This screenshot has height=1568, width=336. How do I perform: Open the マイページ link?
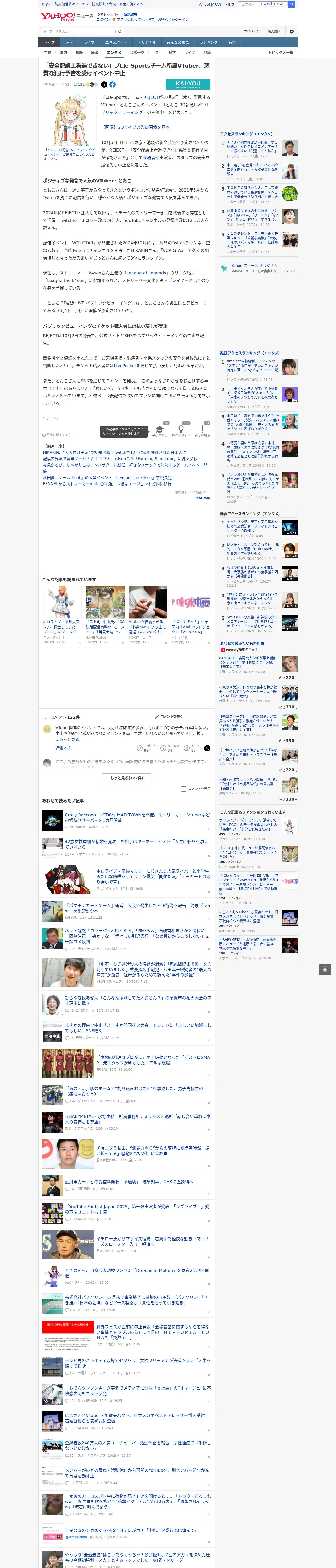pyautogui.click(x=251, y=31)
